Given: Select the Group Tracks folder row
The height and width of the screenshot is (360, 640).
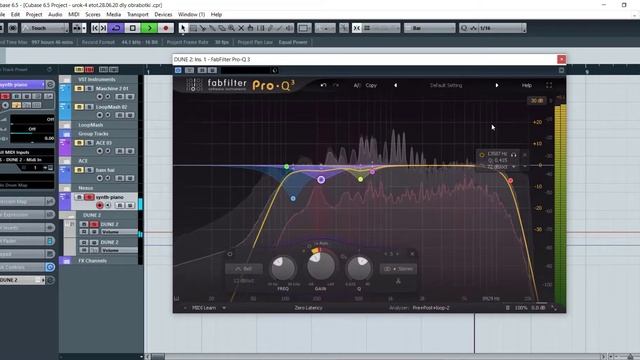Looking at the screenshot, I should [x=98, y=134].
